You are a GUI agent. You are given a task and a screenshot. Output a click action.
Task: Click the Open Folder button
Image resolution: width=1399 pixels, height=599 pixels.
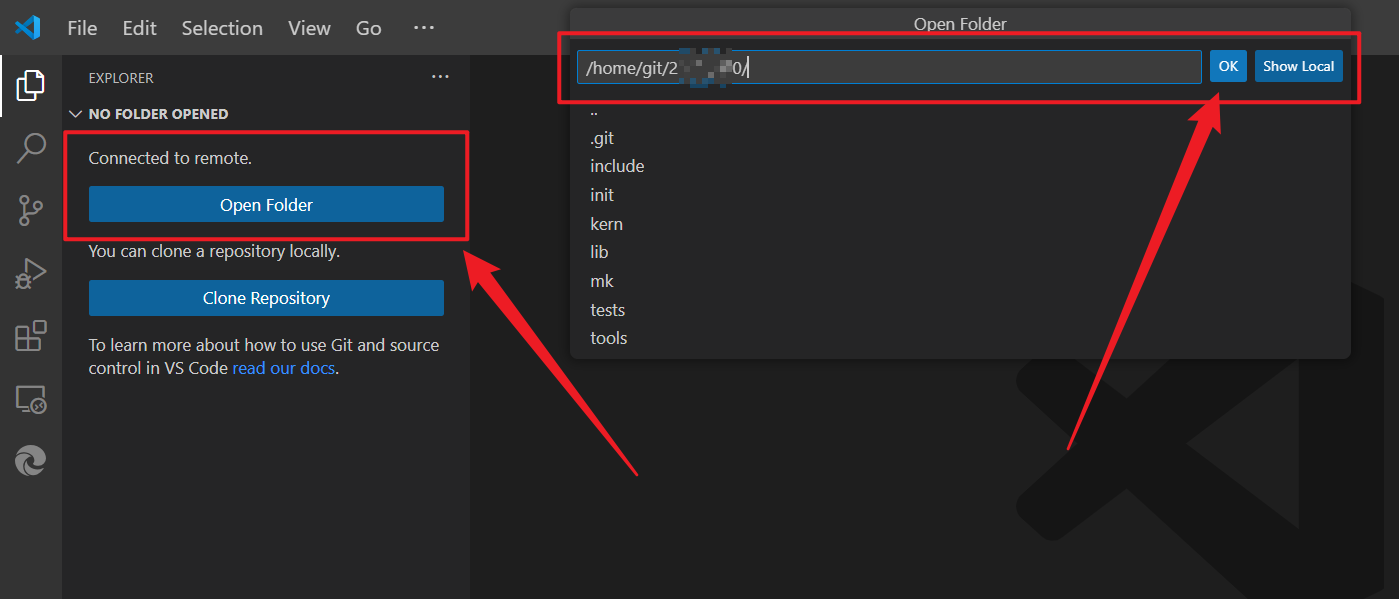[266, 205]
